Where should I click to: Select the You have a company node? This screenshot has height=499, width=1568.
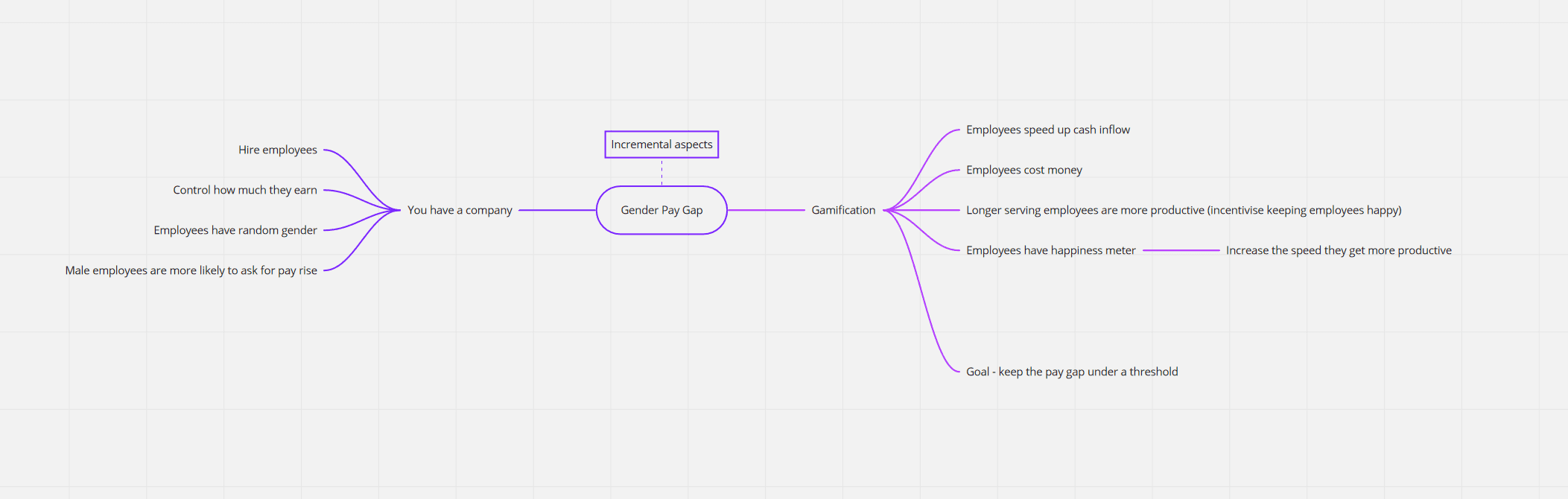(x=460, y=210)
